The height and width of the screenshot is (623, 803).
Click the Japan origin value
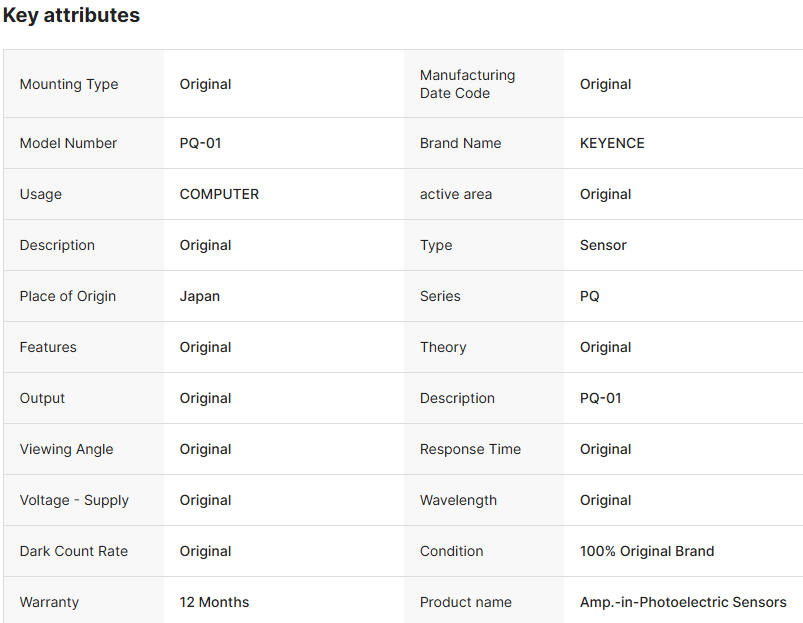tap(200, 296)
